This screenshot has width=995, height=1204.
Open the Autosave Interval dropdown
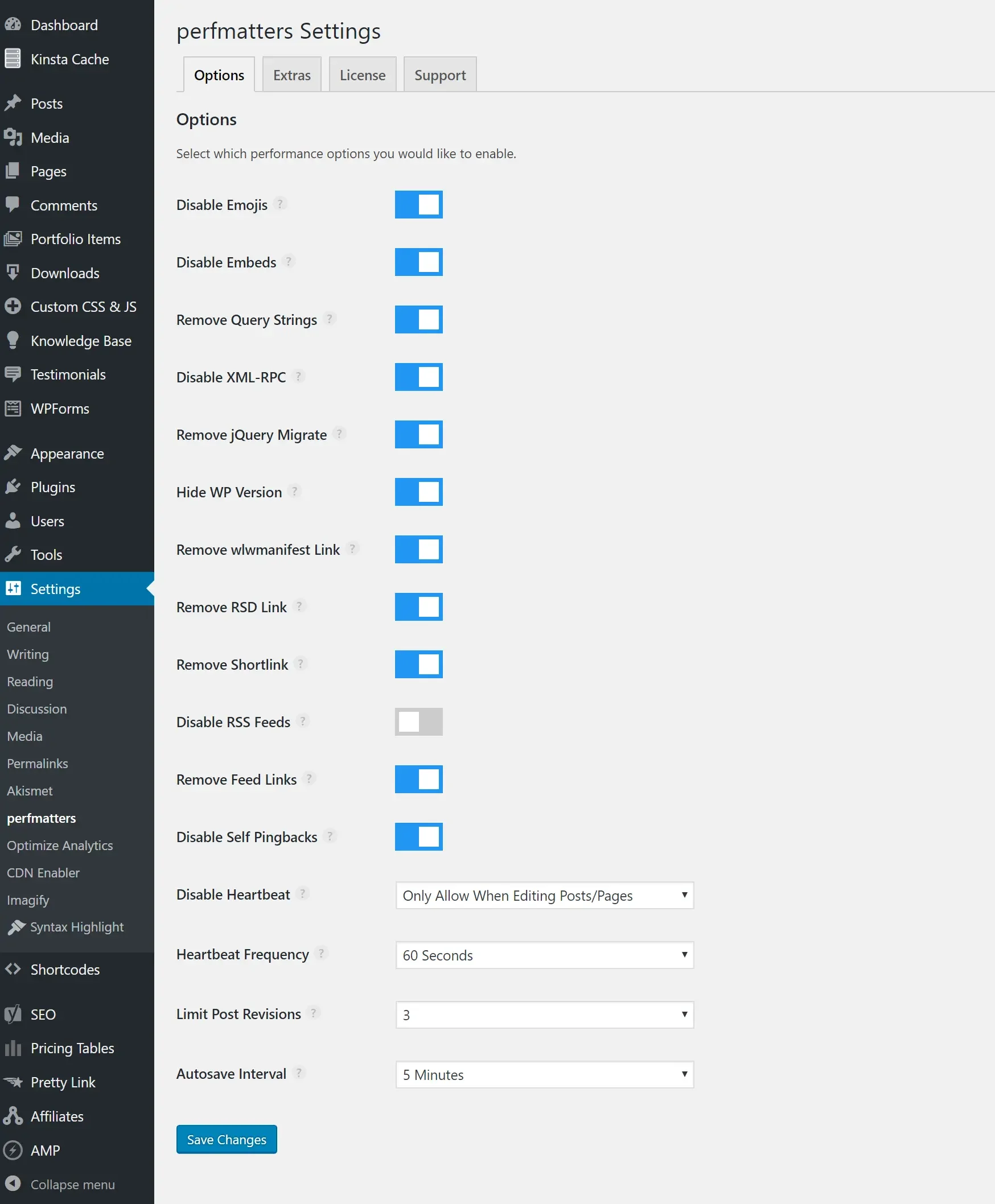(544, 1074)
